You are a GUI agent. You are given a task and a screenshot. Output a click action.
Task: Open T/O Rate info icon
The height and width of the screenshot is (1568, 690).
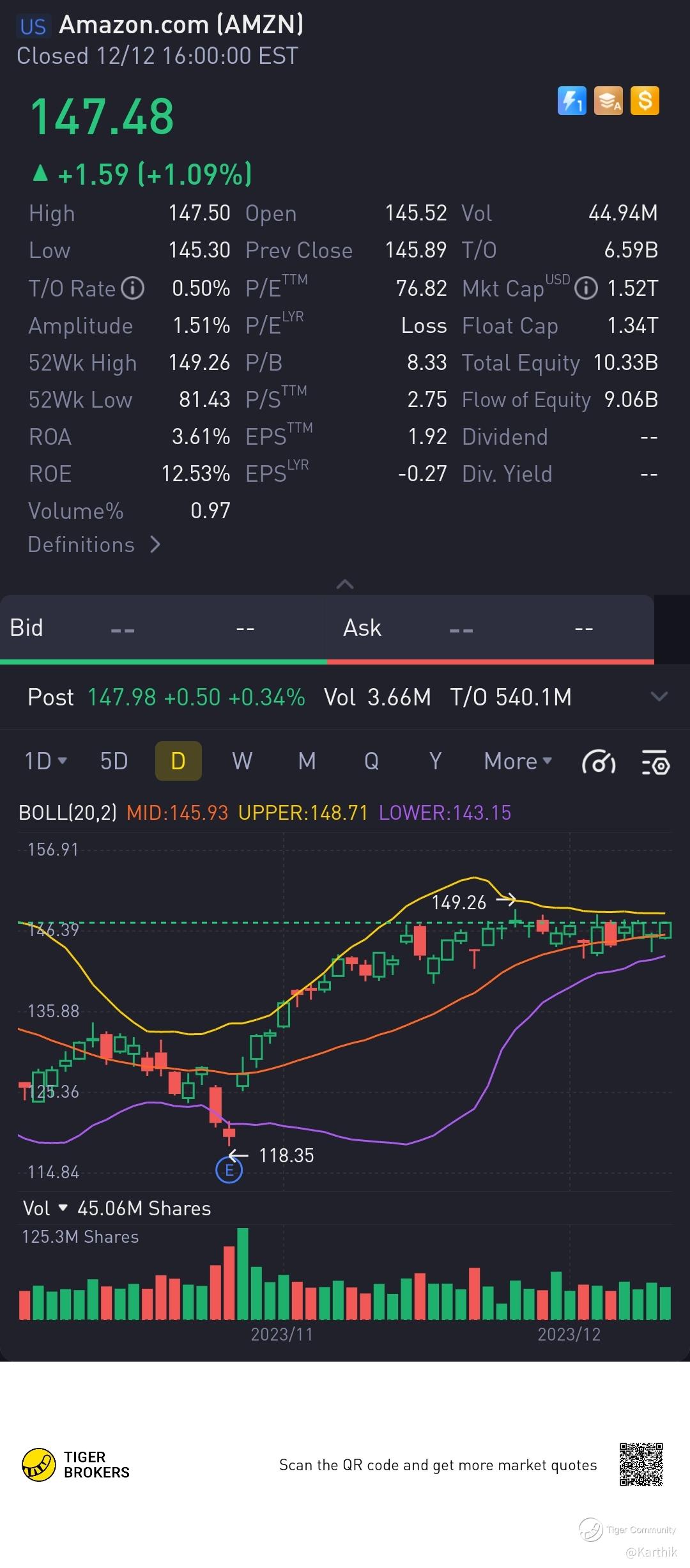[133, 289]
